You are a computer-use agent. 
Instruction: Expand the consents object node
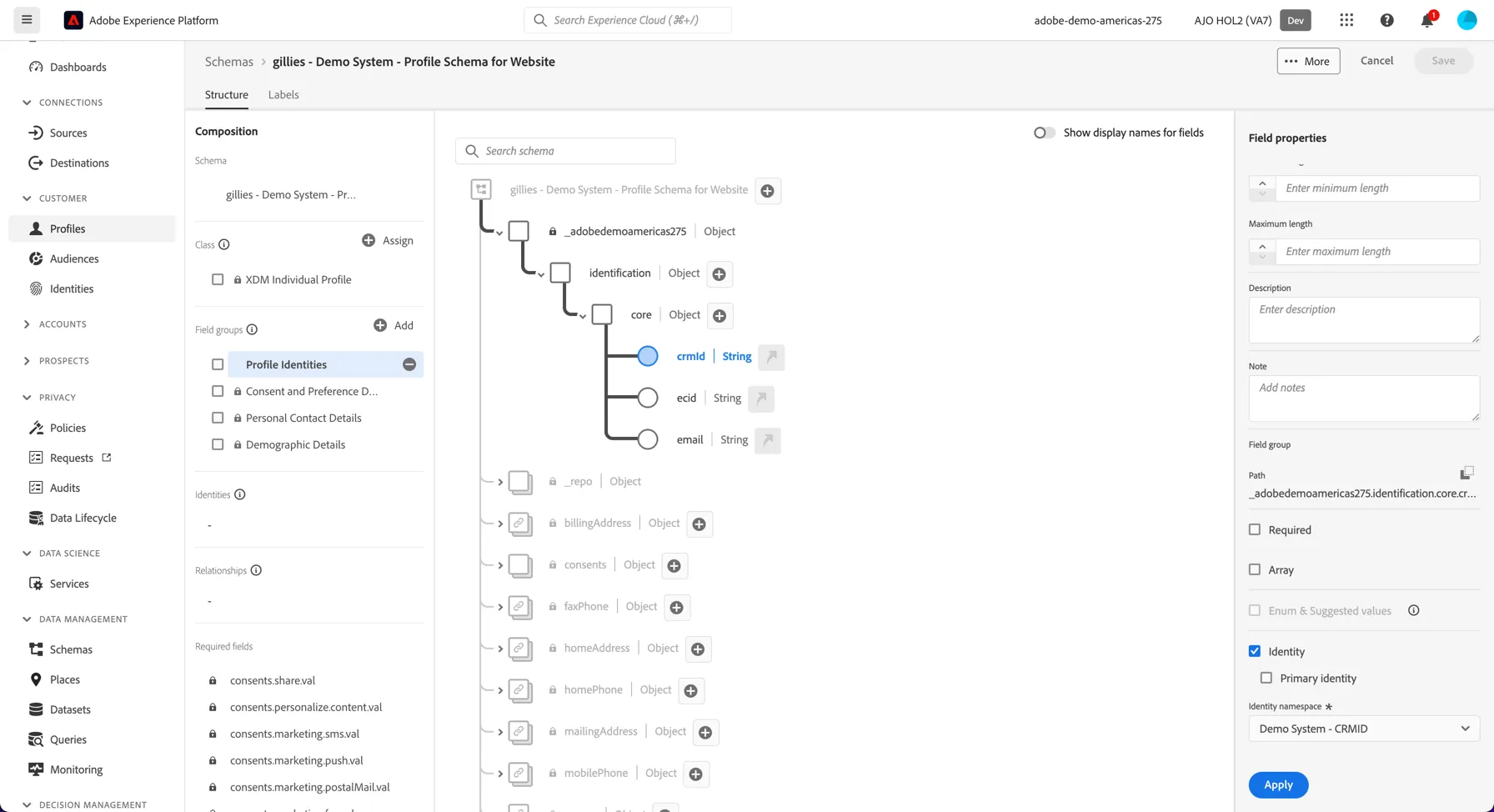pyautogui.click(x=500, y=565)
